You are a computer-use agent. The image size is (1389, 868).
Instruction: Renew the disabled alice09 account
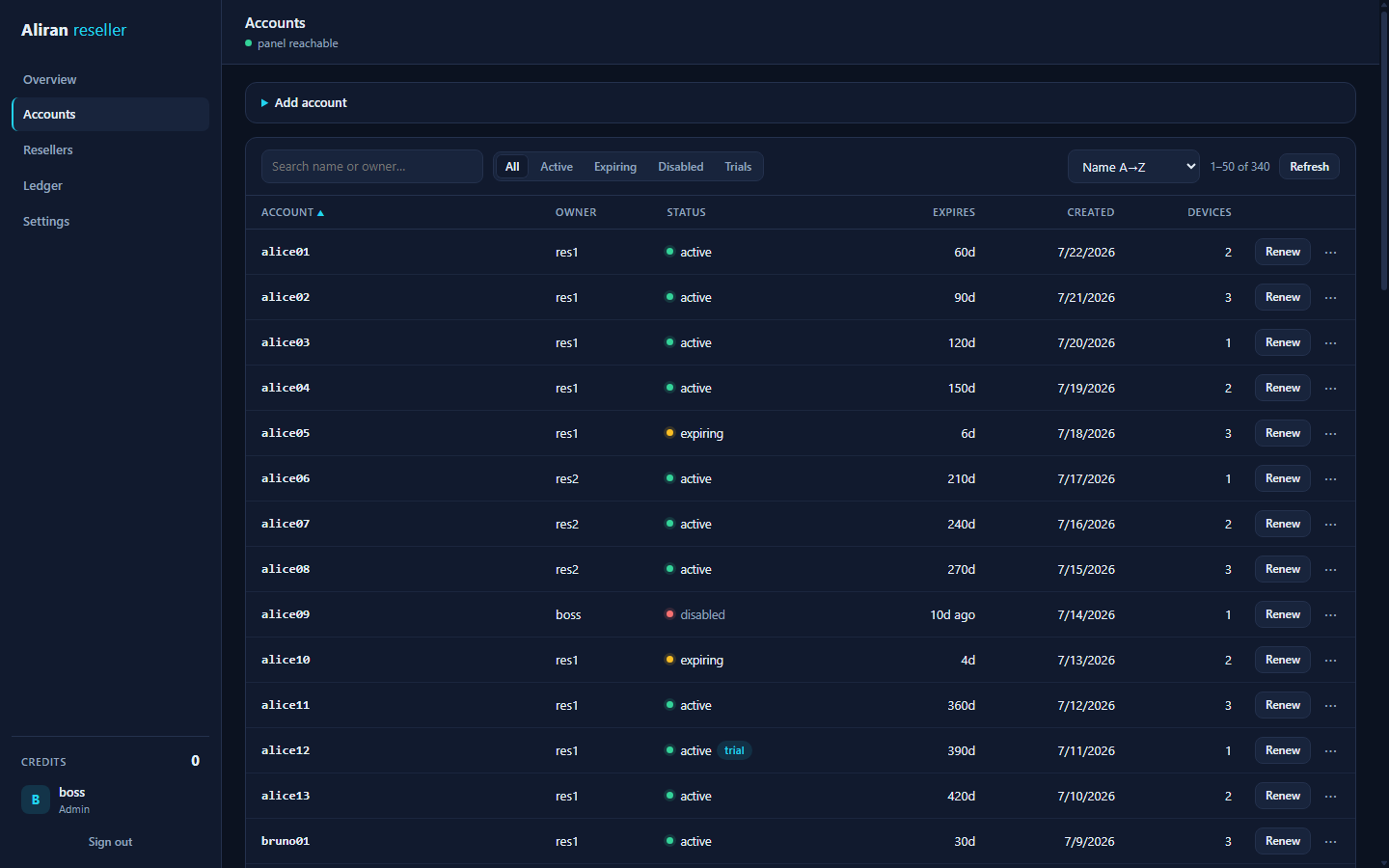point(1283,614)
